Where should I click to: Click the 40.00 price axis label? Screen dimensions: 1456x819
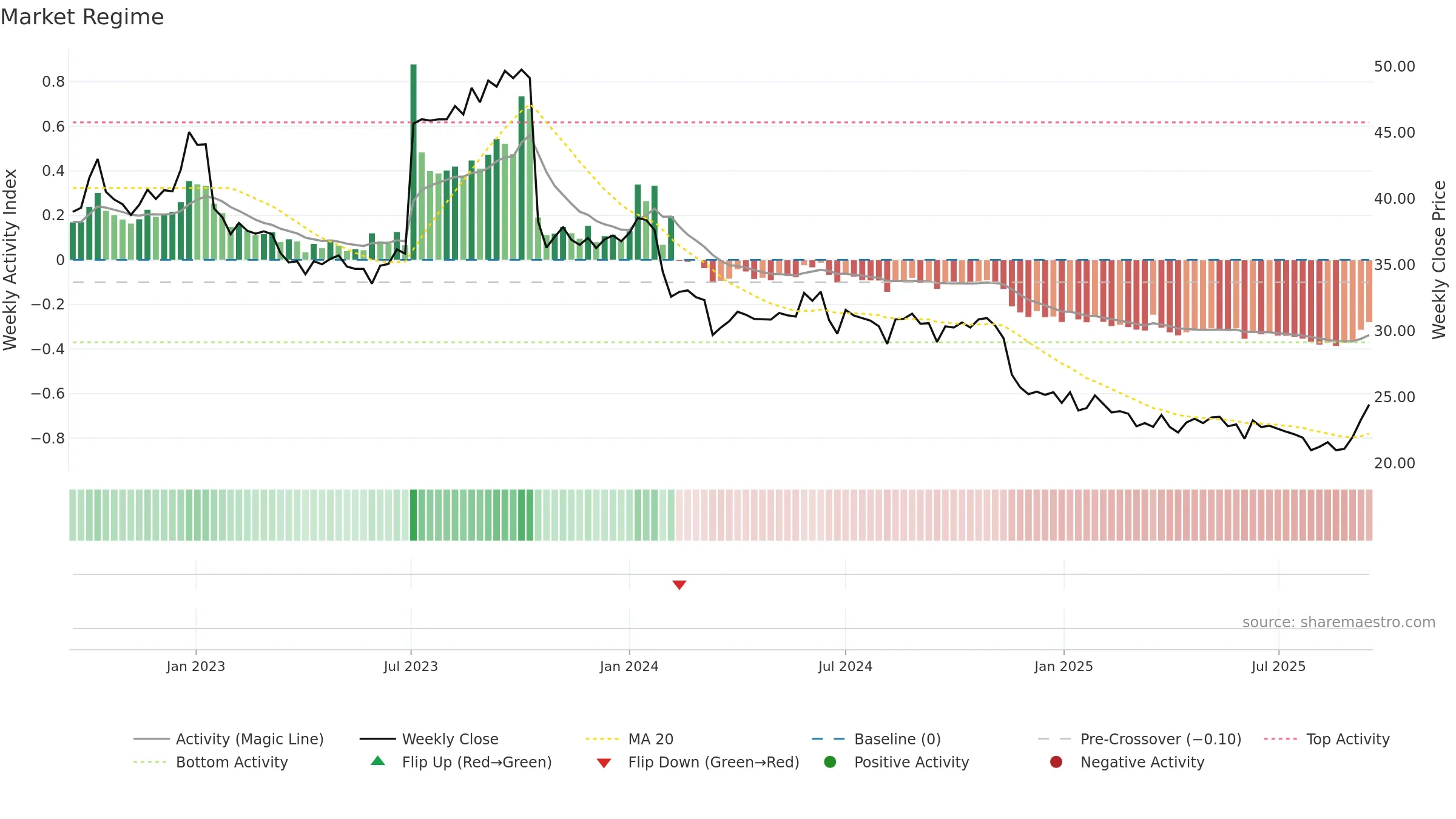point(1394,199)
